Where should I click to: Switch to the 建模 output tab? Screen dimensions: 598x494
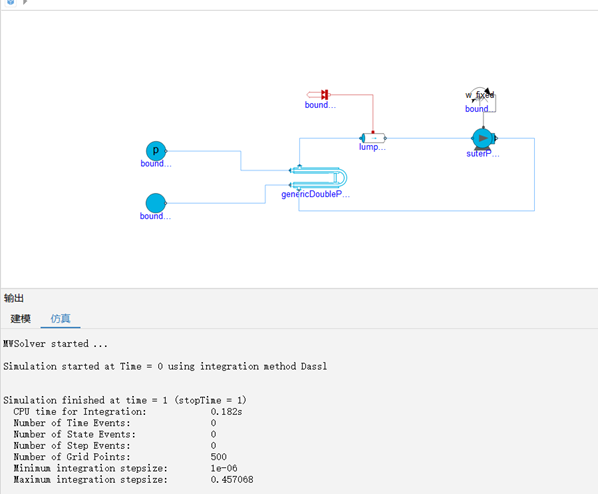[x=21, y=318]
